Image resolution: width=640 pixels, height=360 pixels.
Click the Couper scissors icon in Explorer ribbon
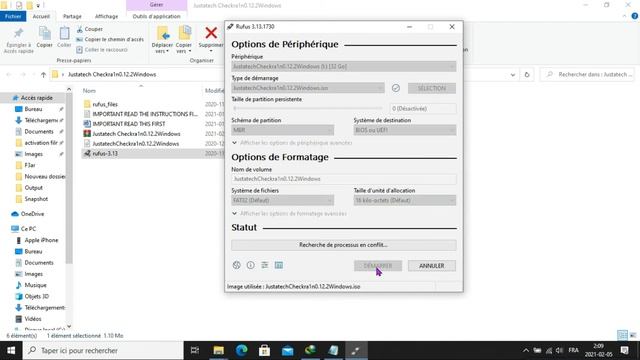80,29
